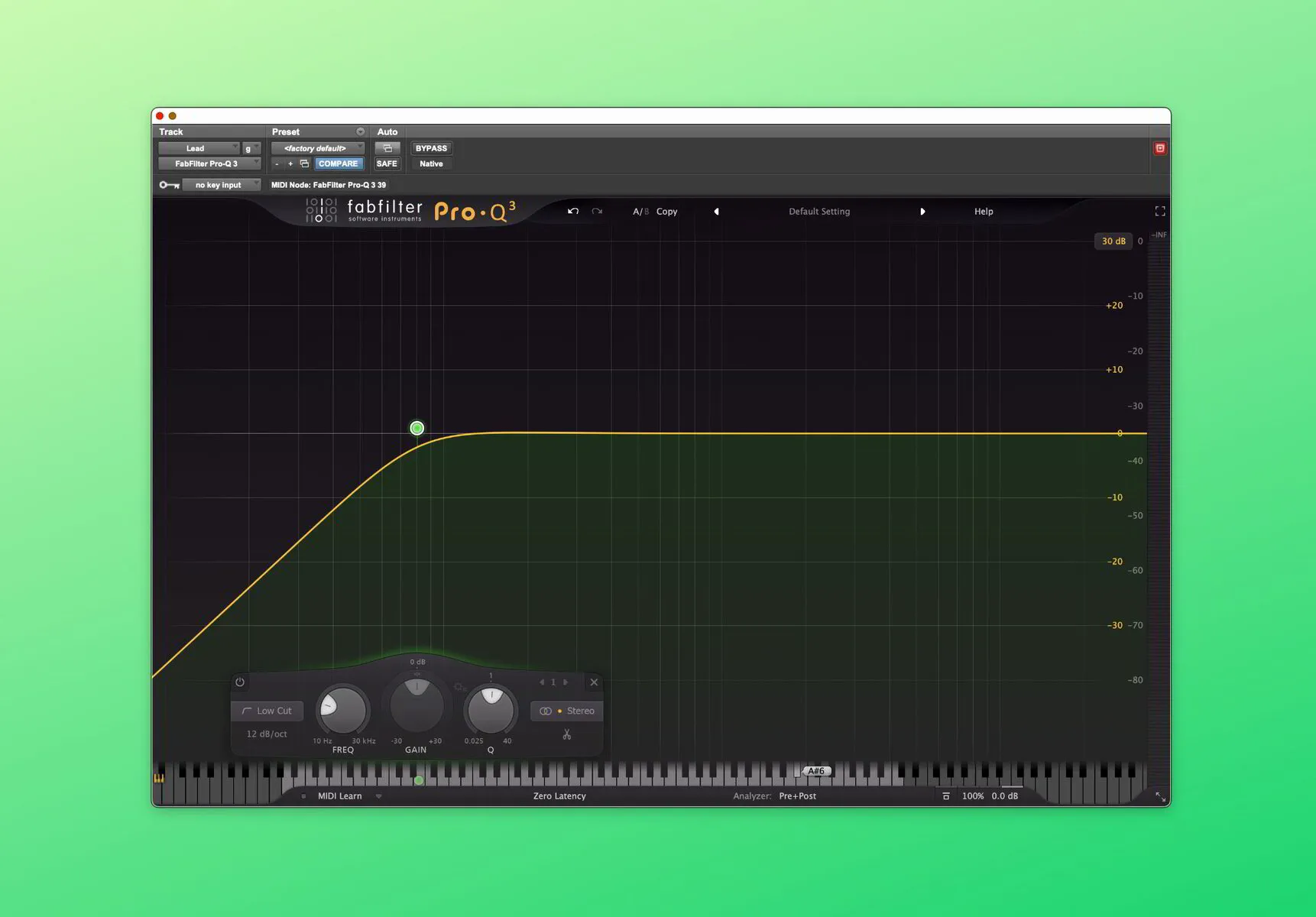1316x917 pixels.
Task: Enable MIDI Learn
Action: tap(339, 796)
